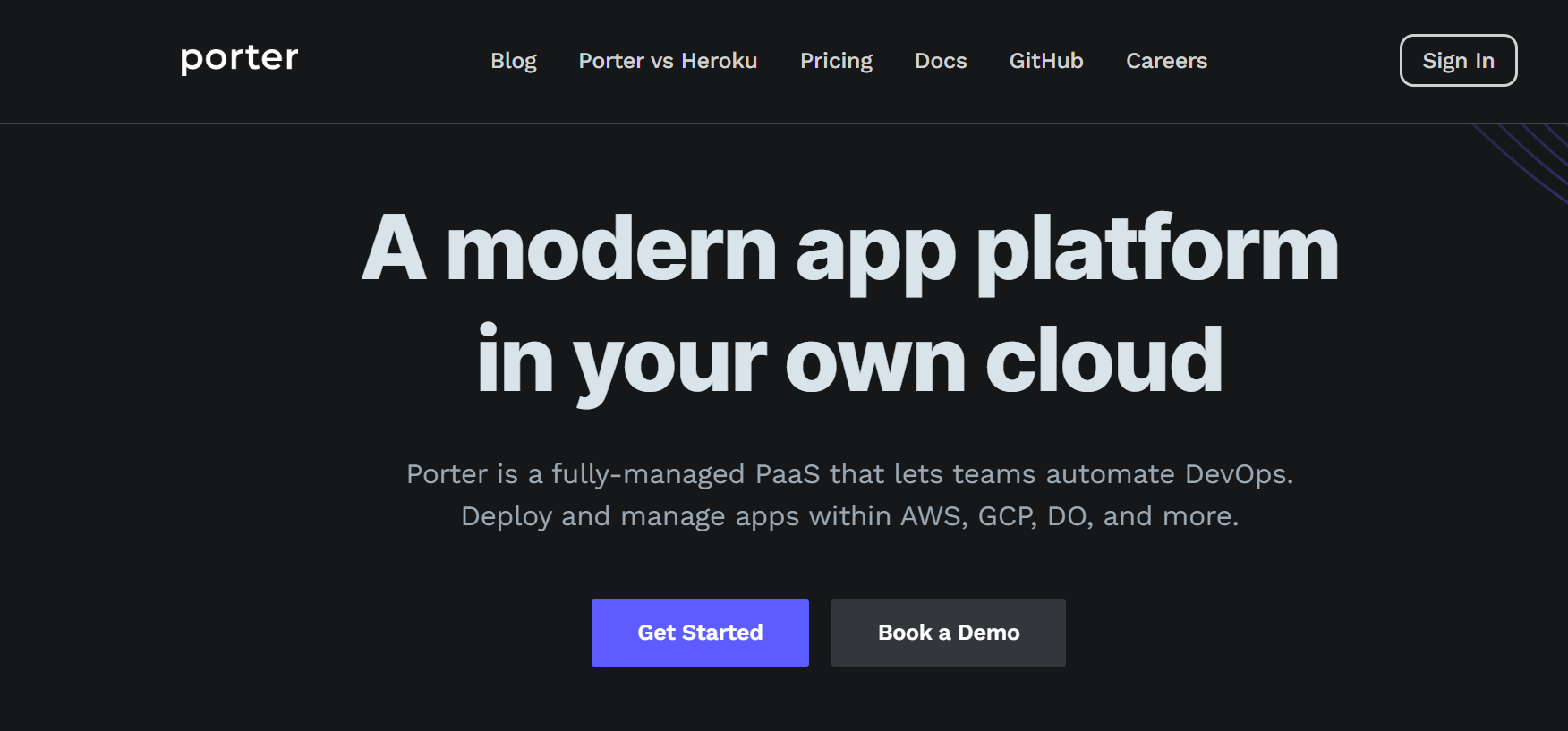Click the Book a Demo button
Viewport: 1568px width, 731px height.
[x=949, y=633]
